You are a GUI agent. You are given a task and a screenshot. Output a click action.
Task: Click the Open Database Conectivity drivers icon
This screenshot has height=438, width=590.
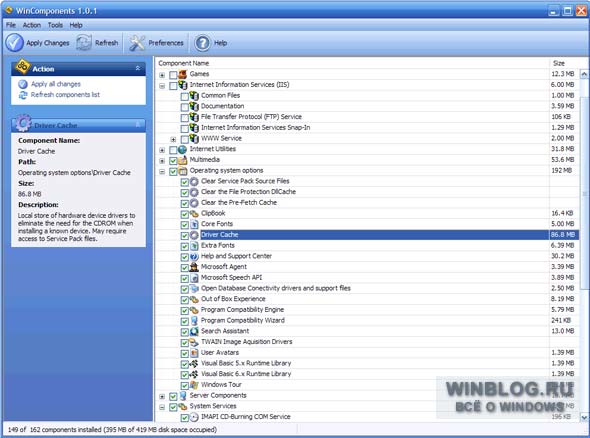[194, 289]
